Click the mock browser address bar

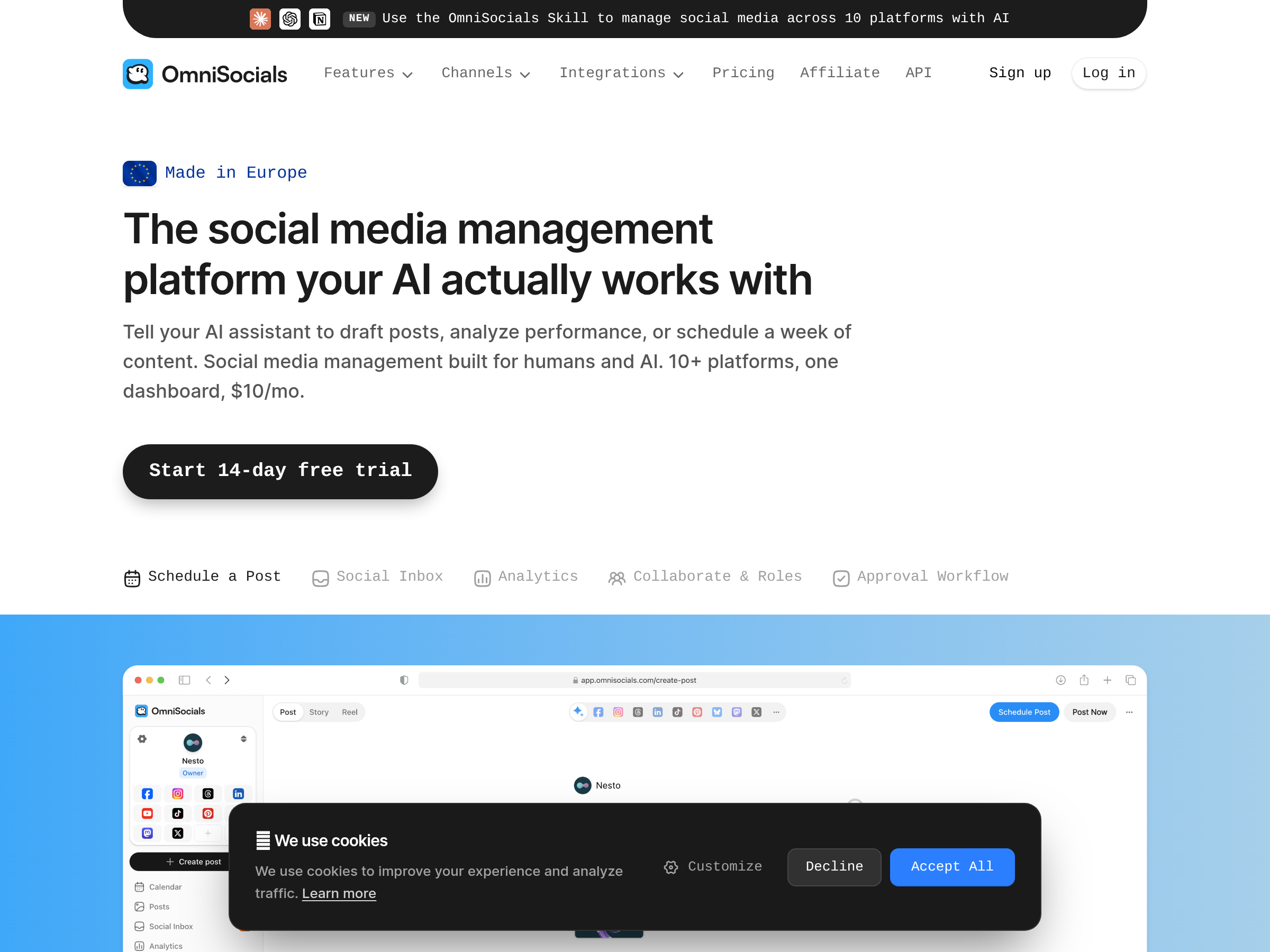coord(634,680)
